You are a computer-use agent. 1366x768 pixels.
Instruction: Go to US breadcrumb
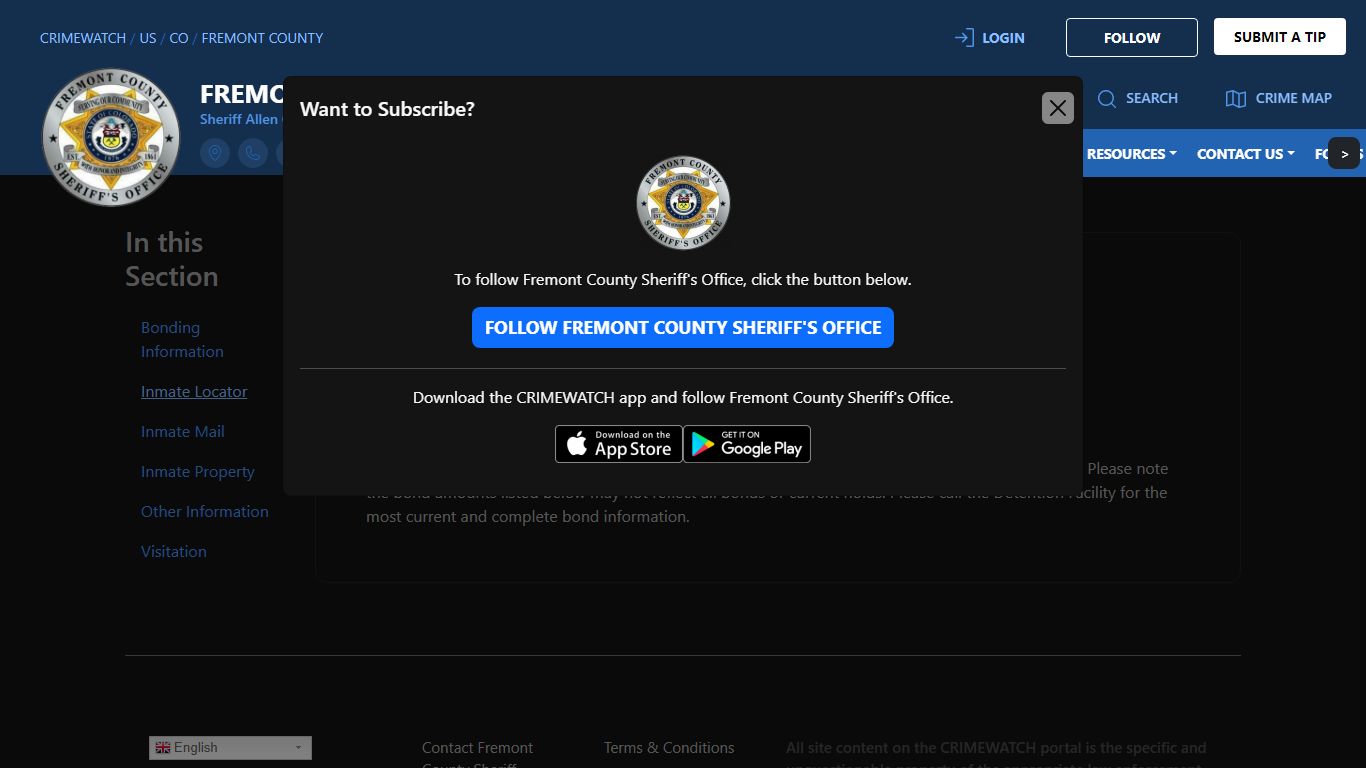coord(148,38)
